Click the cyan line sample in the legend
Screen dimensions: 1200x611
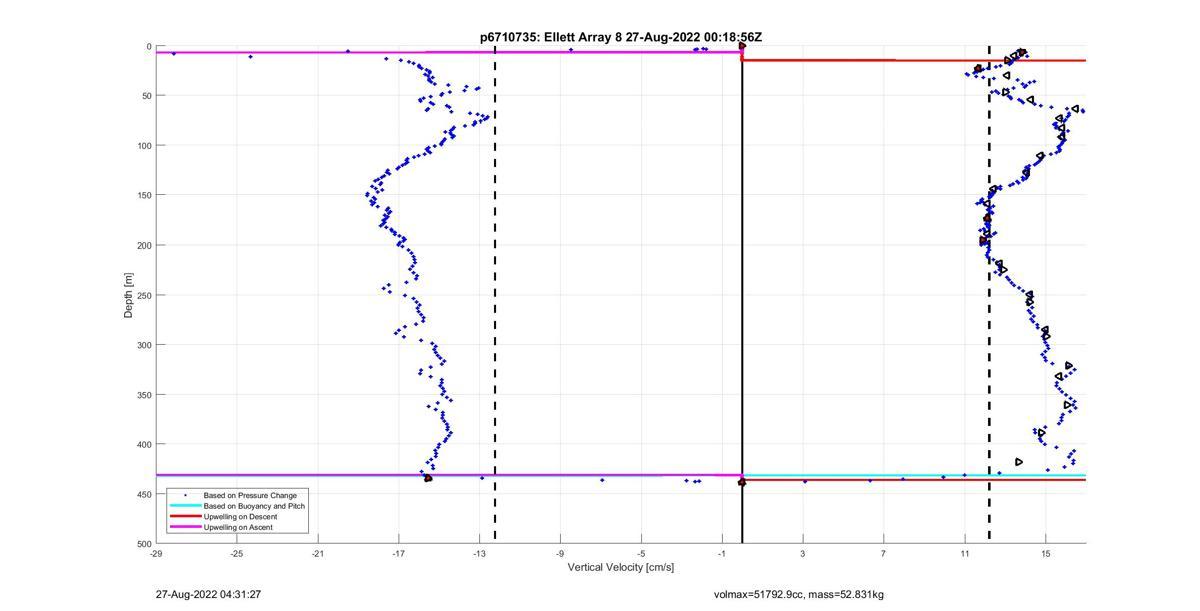pyautogui.click(x=185, y=506)
